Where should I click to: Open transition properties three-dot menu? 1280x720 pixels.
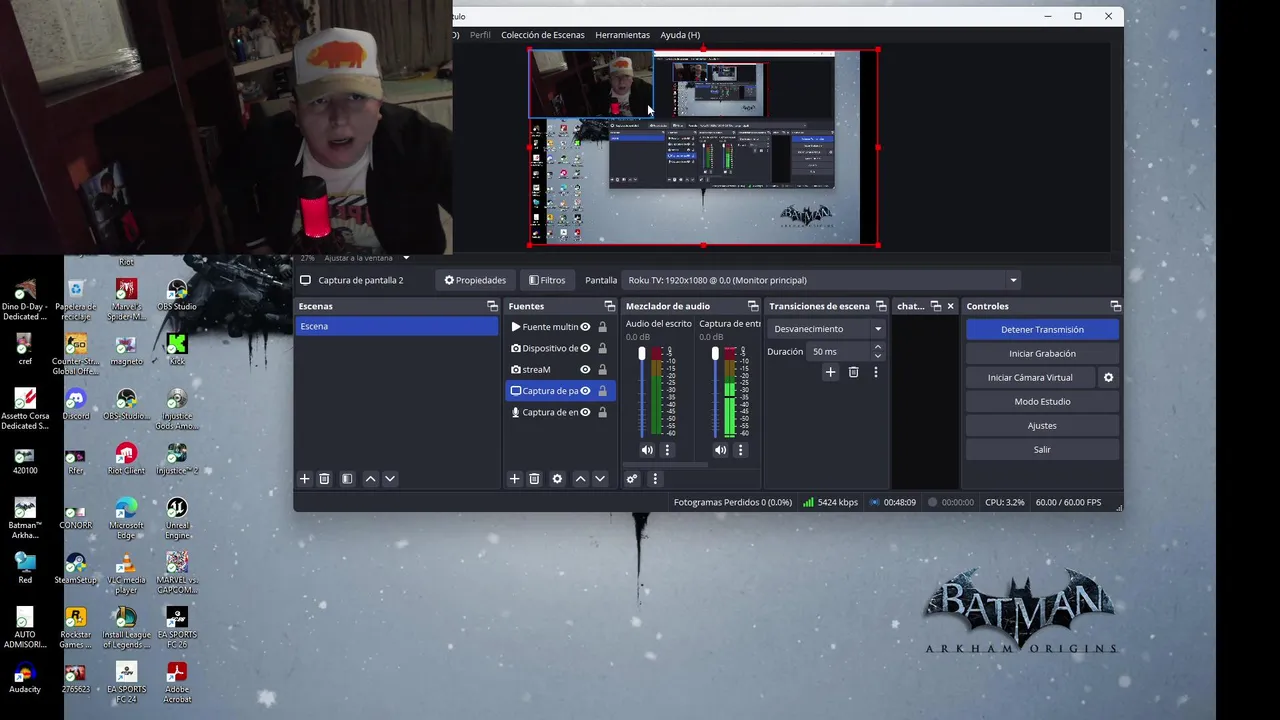876,372
